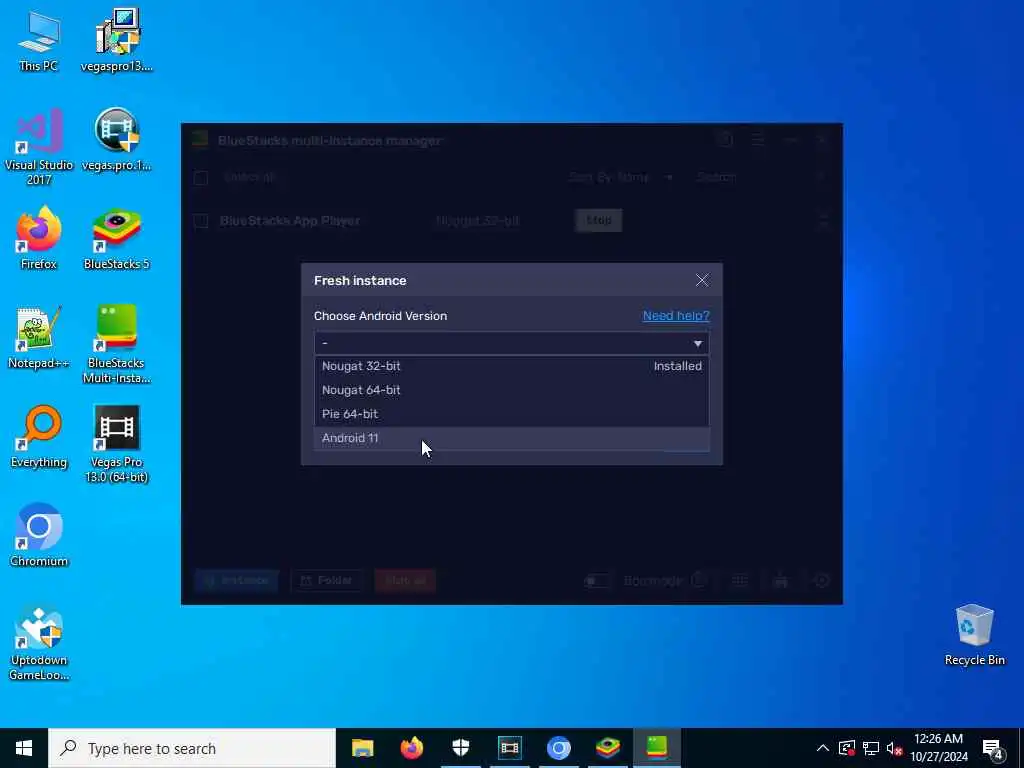This screenshot has width=1024, height=768.
Task: Open Windows Start menu
Action: (x=24, y=748)
